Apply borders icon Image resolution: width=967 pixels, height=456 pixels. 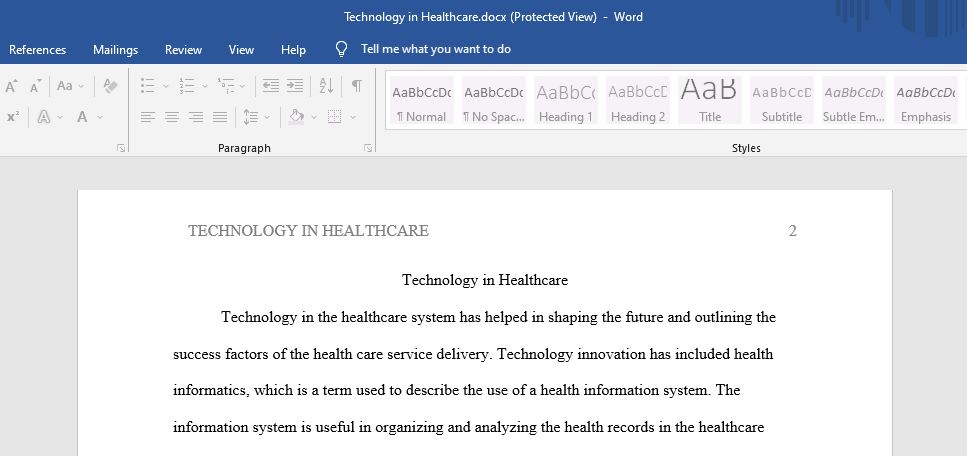334,117
